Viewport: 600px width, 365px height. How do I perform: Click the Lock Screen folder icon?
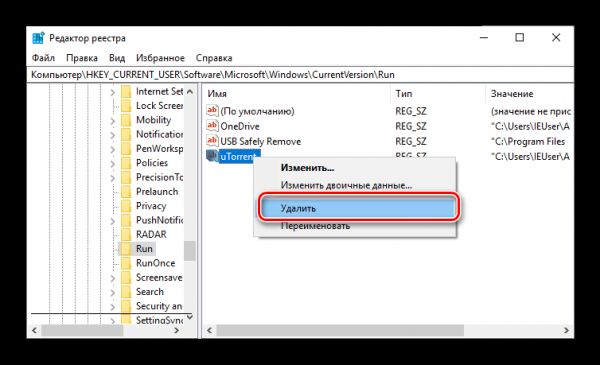(x=126, y=106)
